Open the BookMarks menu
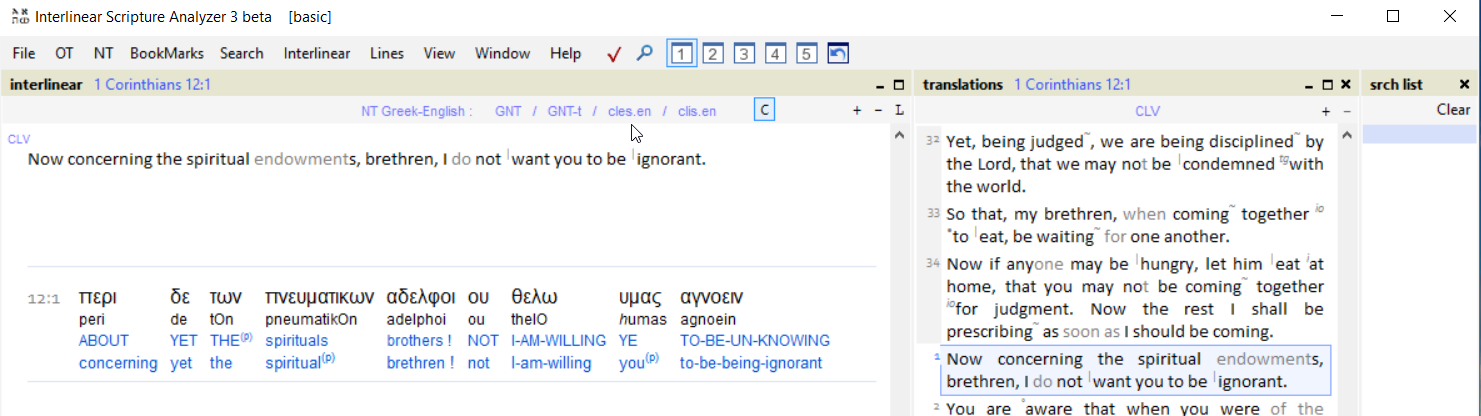 click(x=166, y=54)
